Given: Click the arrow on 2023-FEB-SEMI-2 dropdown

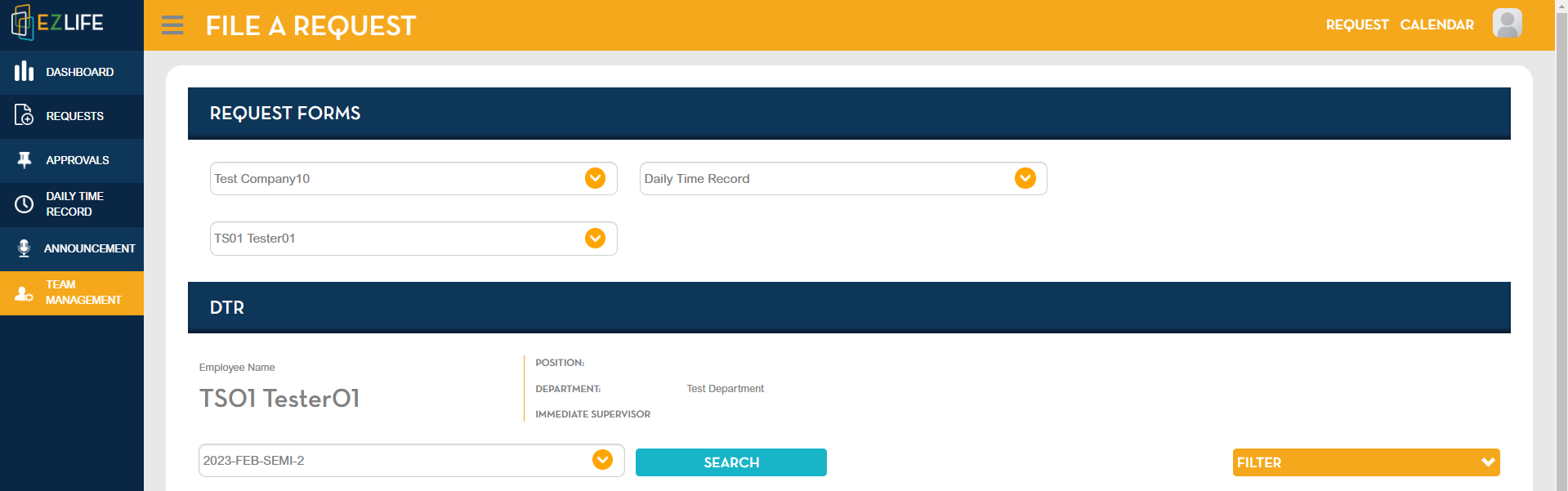Looking at the screenshot, I should click(602, 460).
